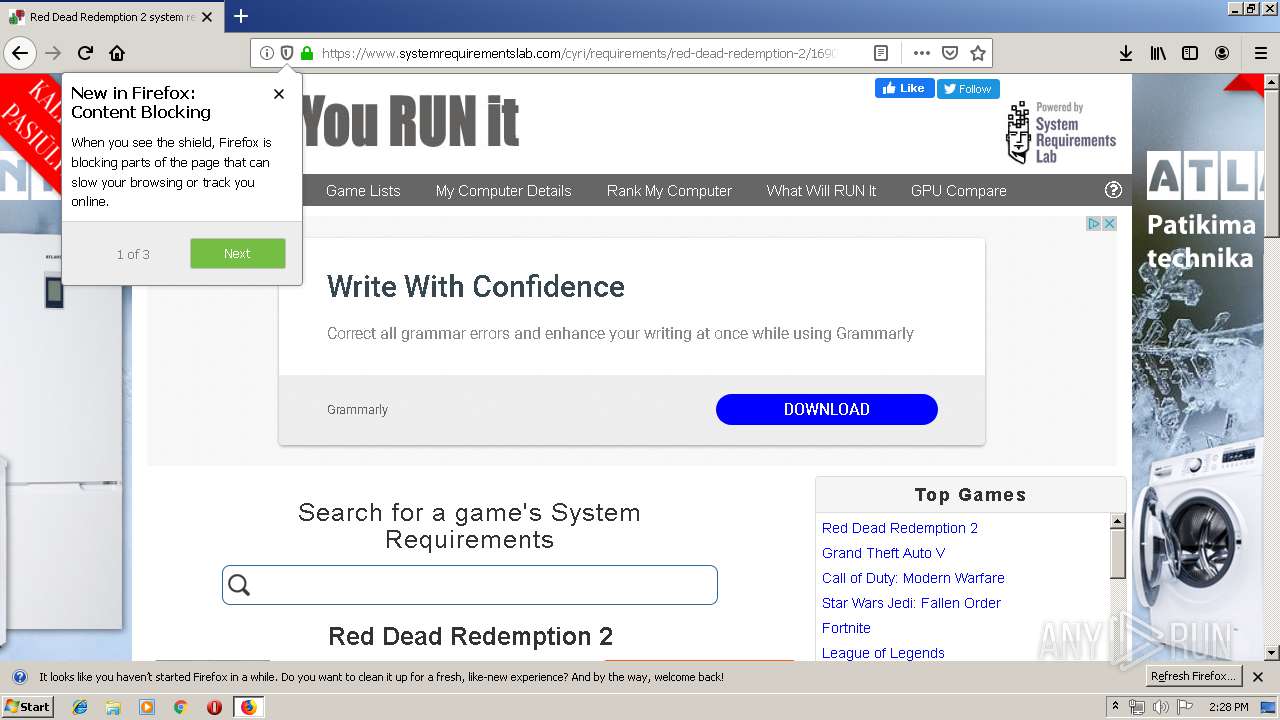Open the downloads panel
The width and height of the screenshot is (1280, 720).
[1125, 53]
